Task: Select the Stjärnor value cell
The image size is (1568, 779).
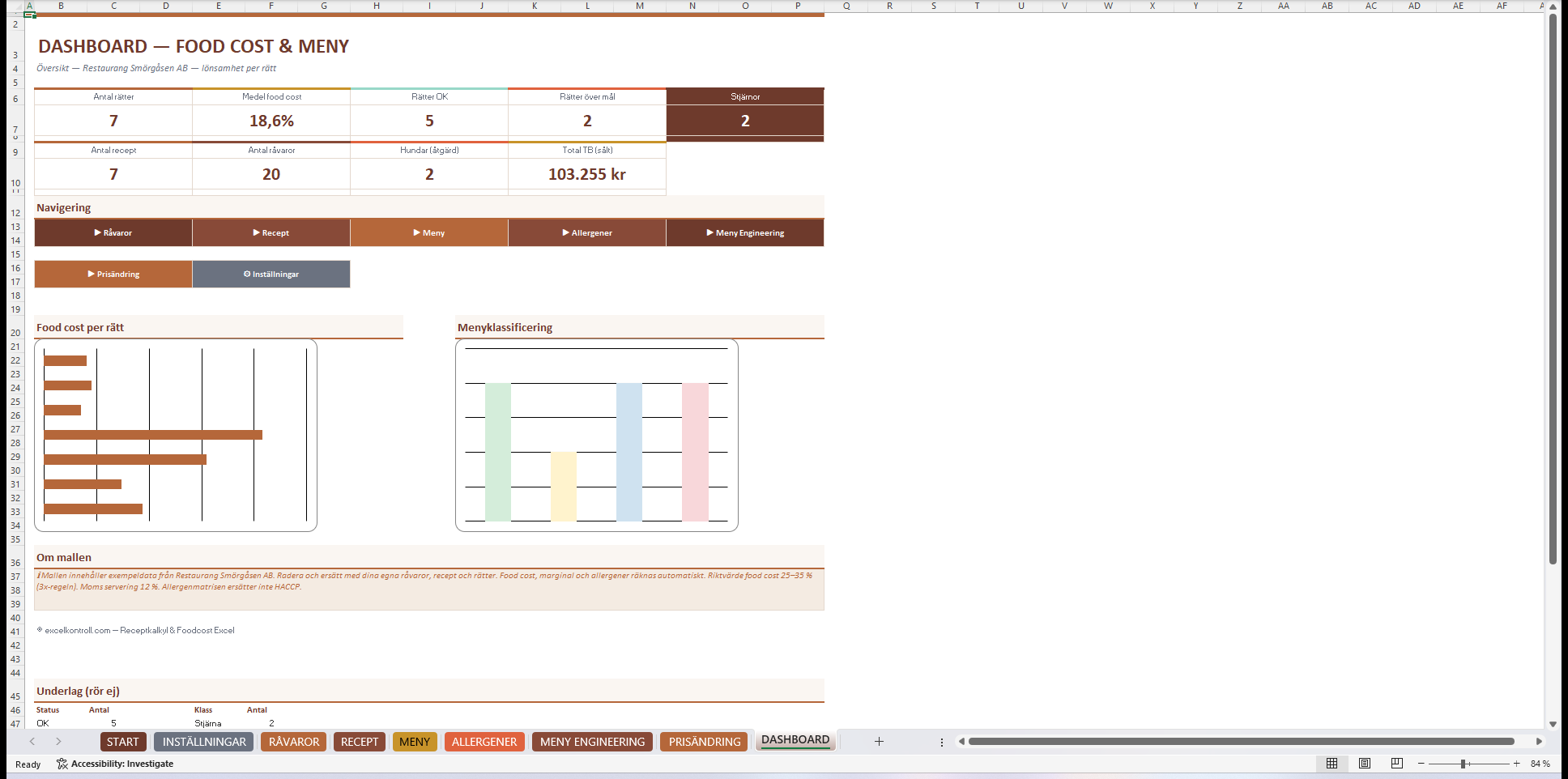Action: 745,121
